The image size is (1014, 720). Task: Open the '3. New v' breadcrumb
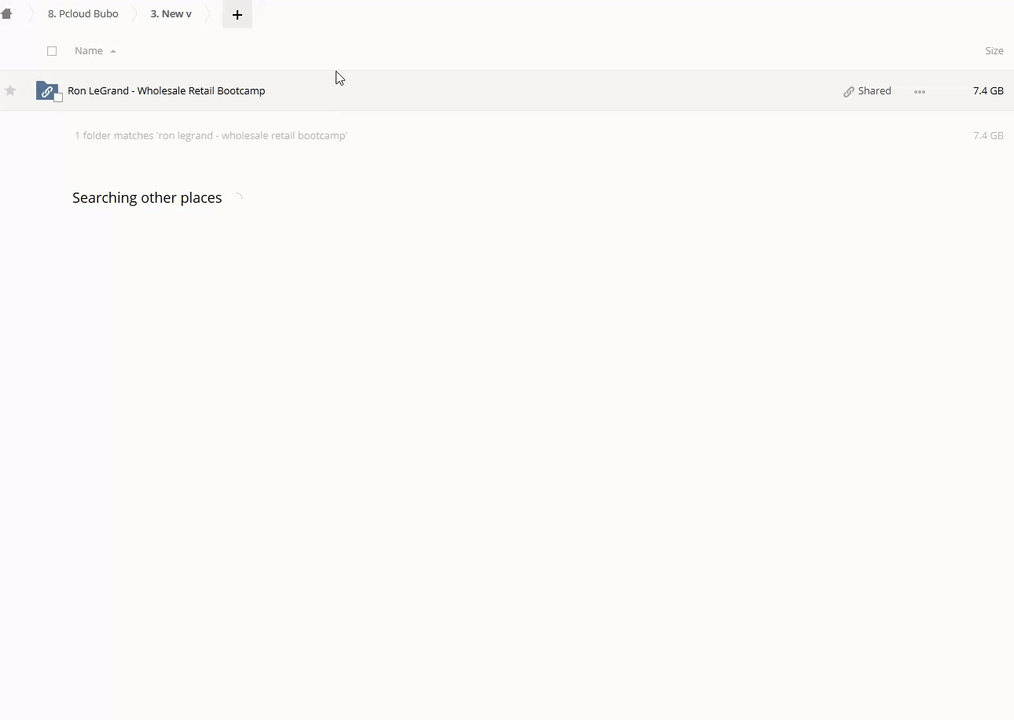click(x=171, y=14)
